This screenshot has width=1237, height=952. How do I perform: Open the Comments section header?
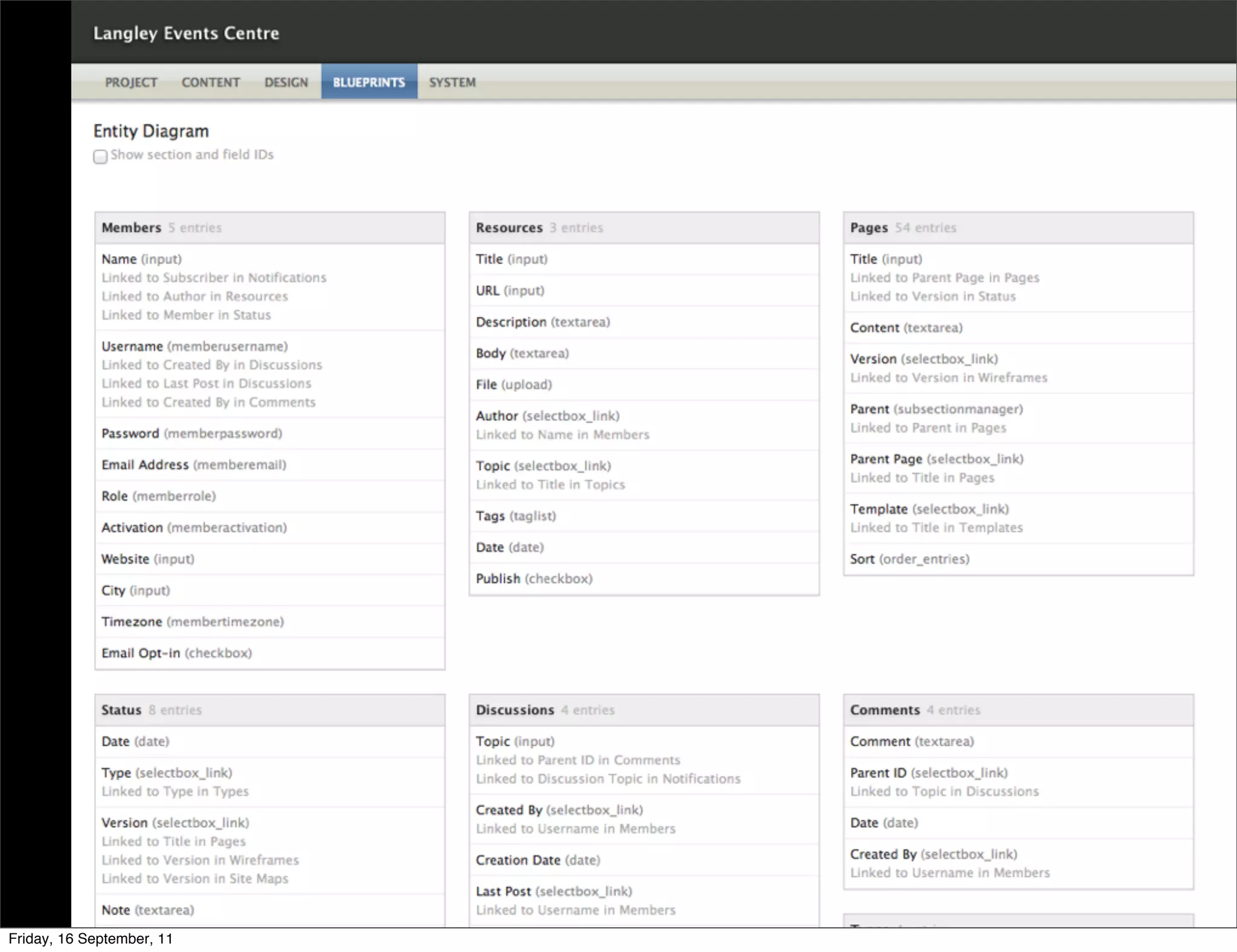pyautogui.click(x=885, y=710)
